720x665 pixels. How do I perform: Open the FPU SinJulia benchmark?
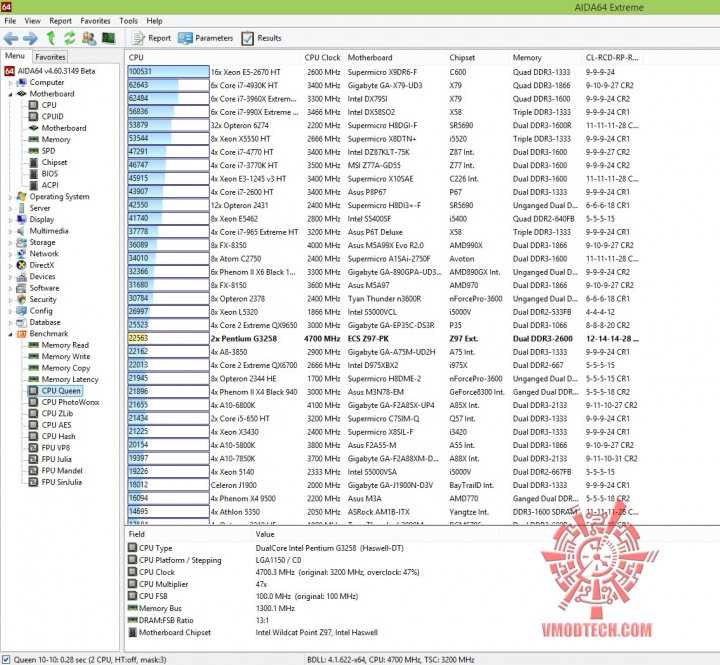[62, 483]
